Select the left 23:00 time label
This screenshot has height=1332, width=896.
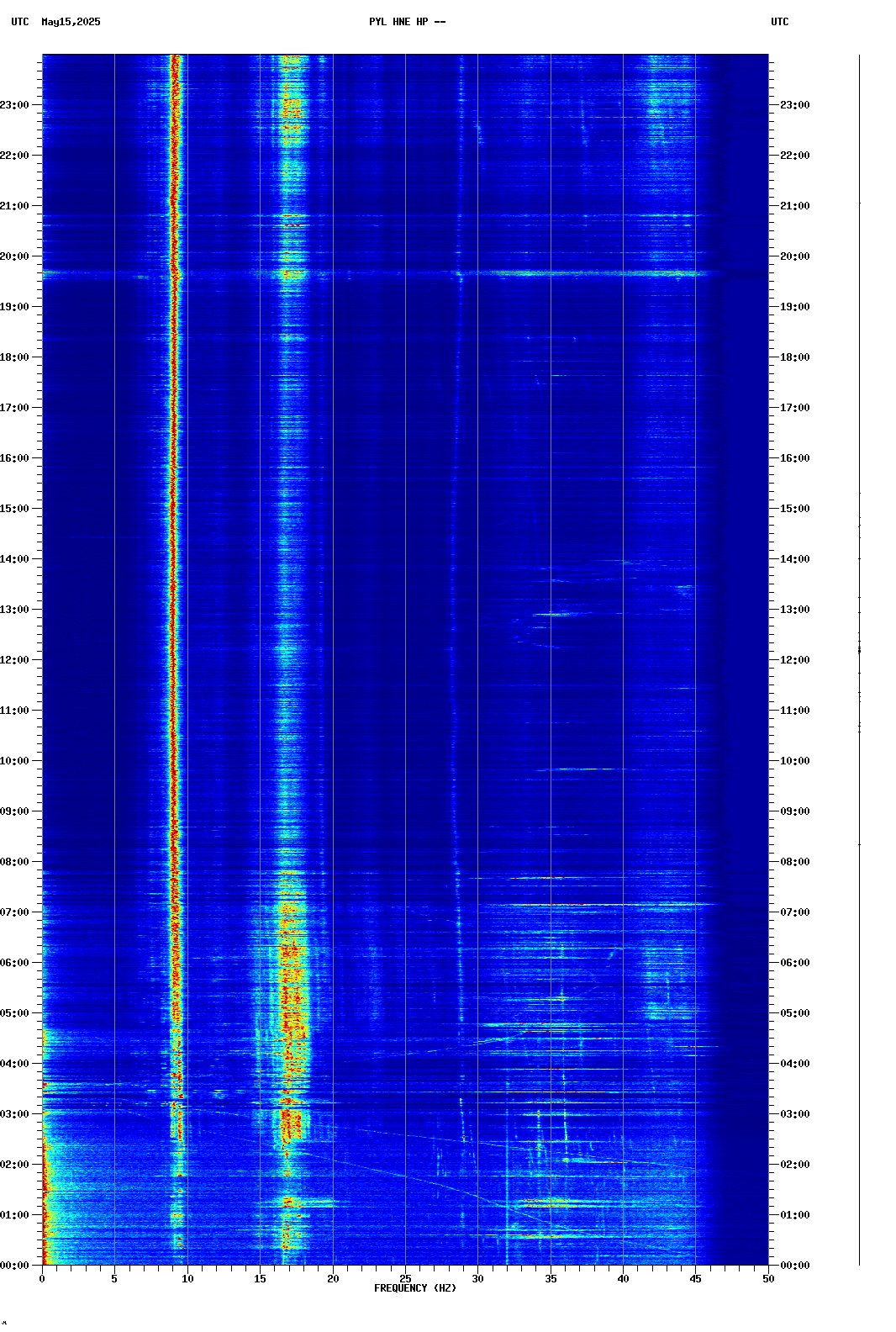click(x=14, y=105)
